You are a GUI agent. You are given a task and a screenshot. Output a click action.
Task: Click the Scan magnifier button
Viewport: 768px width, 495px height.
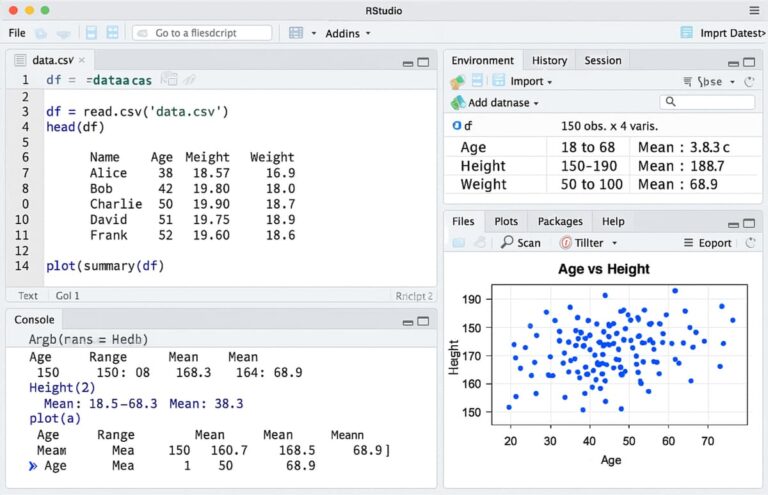coord(521,242)
